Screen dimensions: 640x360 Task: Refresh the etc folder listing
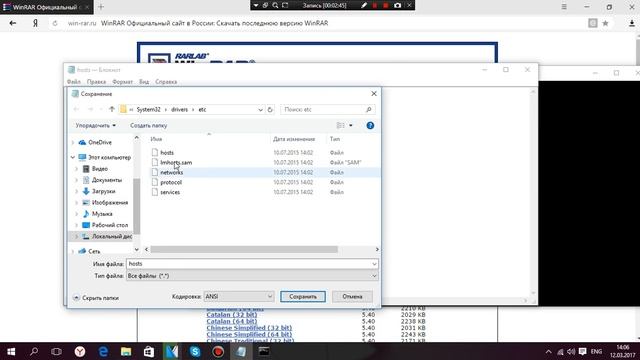click(270, 109)
